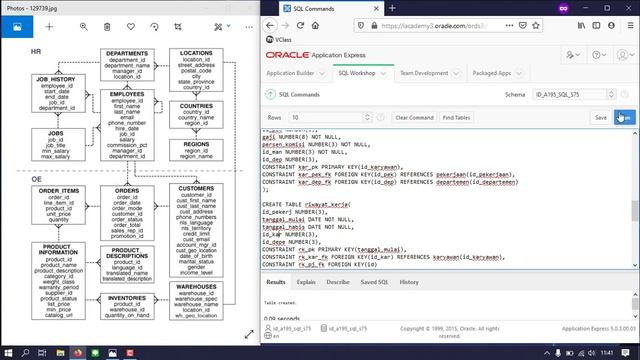This screenshot has height=360, width=640.
Task: Click the Oracle Application Express logo
Action: click(316, 55)
